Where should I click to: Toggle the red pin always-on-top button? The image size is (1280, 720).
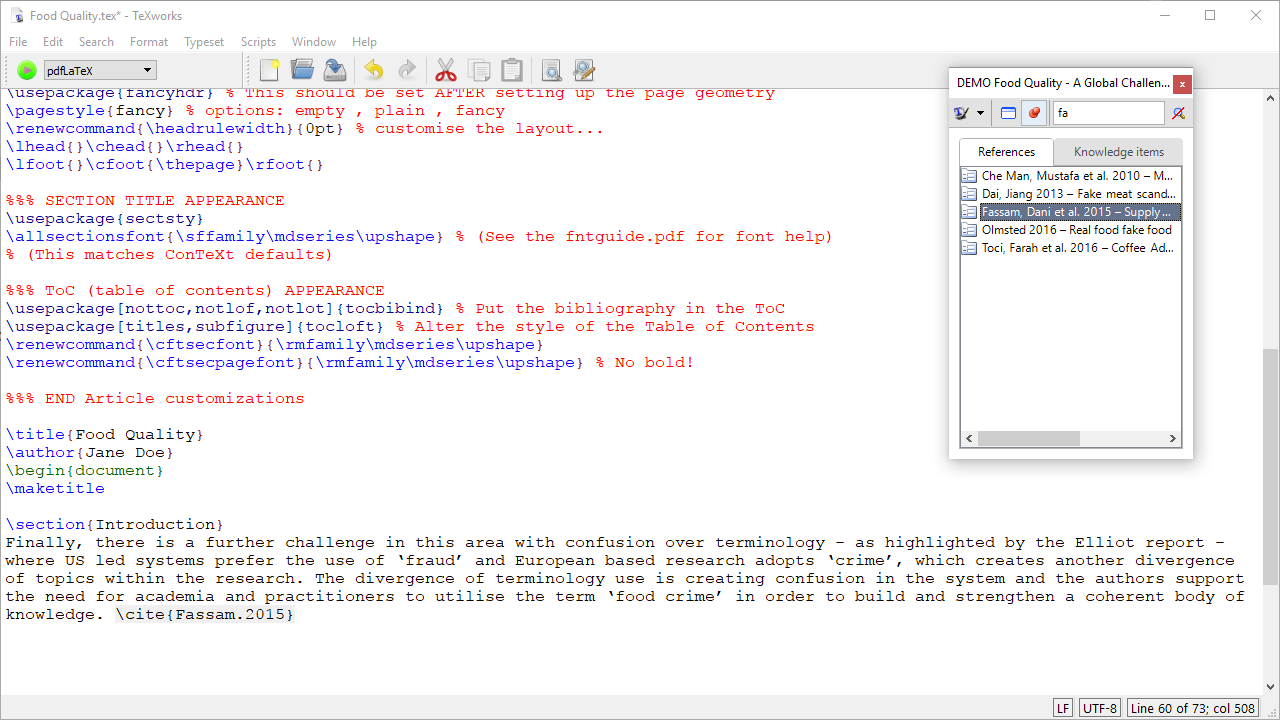pyautogui.click(x=1034, y=113)
